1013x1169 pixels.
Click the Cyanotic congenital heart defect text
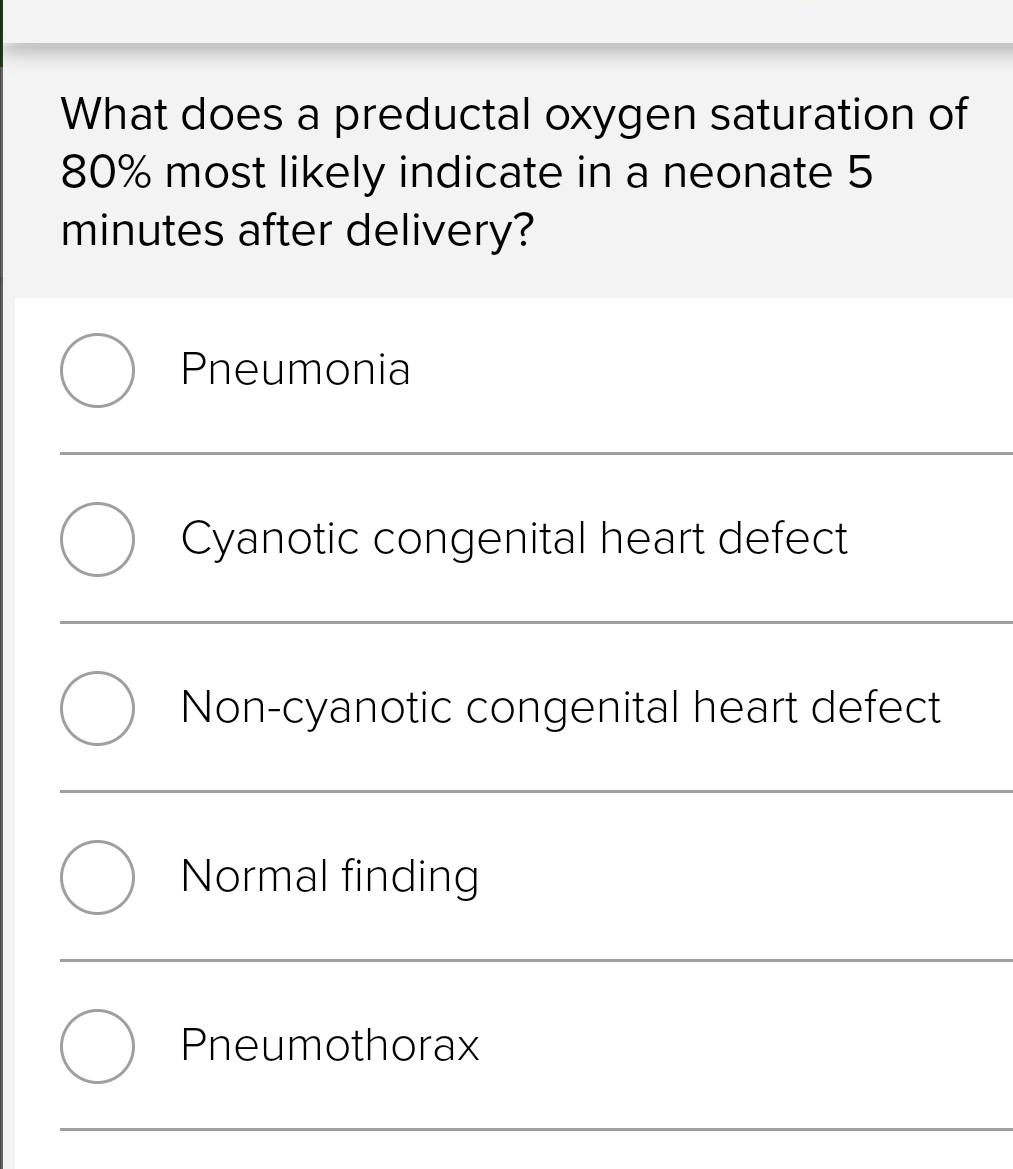pos(513,539)
